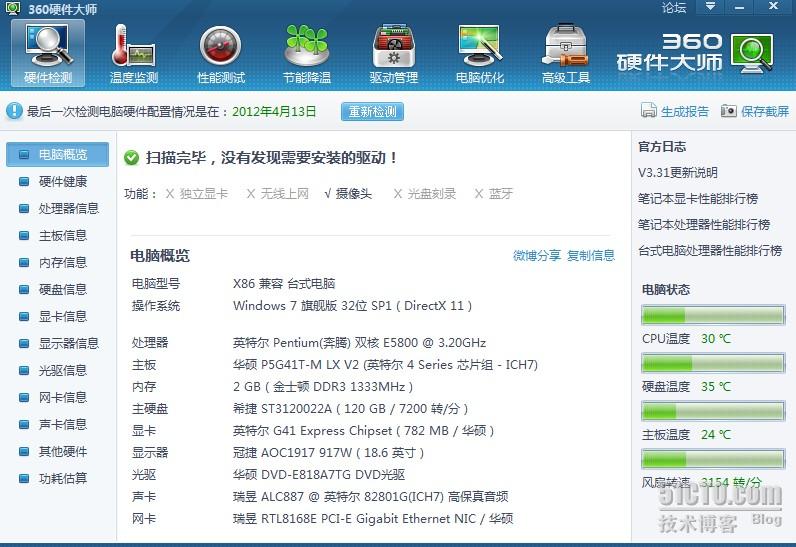Click 保存截屏 save screenshot
Image resolution: width=796 pixels, height=547 pixels.
pos(765,111)
